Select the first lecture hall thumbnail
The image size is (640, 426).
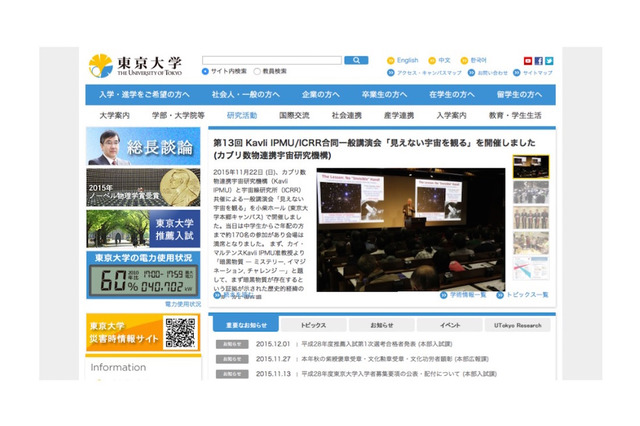point(531,167)
